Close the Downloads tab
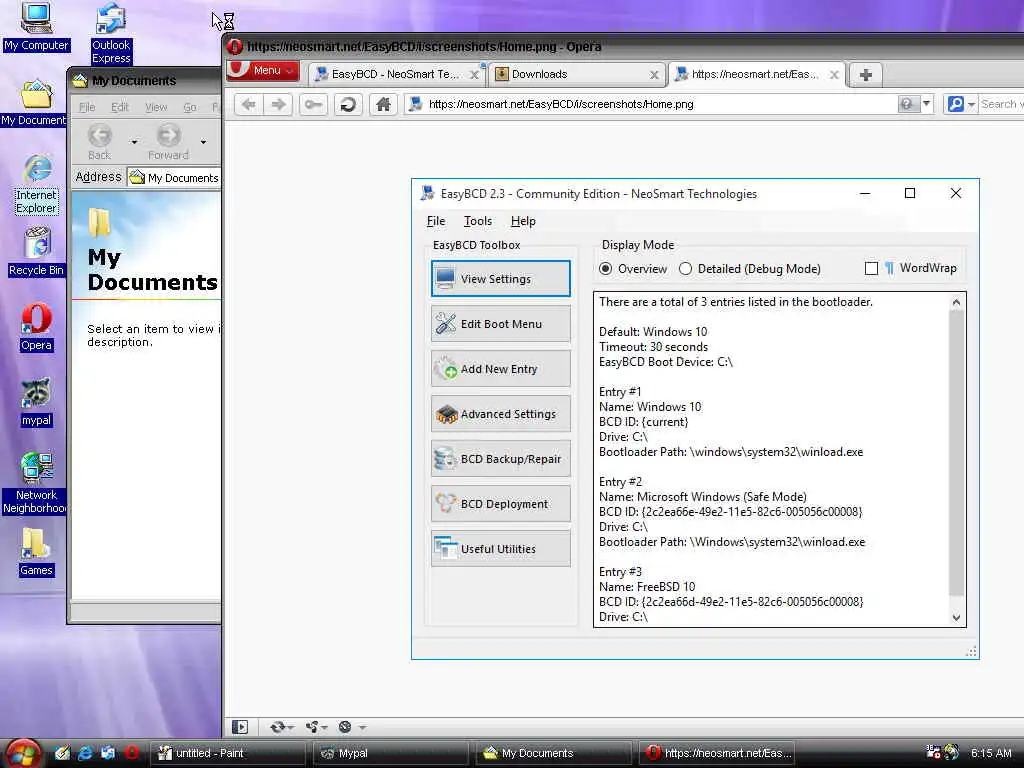The width and height of the screenshot is (1024, 768). (654, 75)
